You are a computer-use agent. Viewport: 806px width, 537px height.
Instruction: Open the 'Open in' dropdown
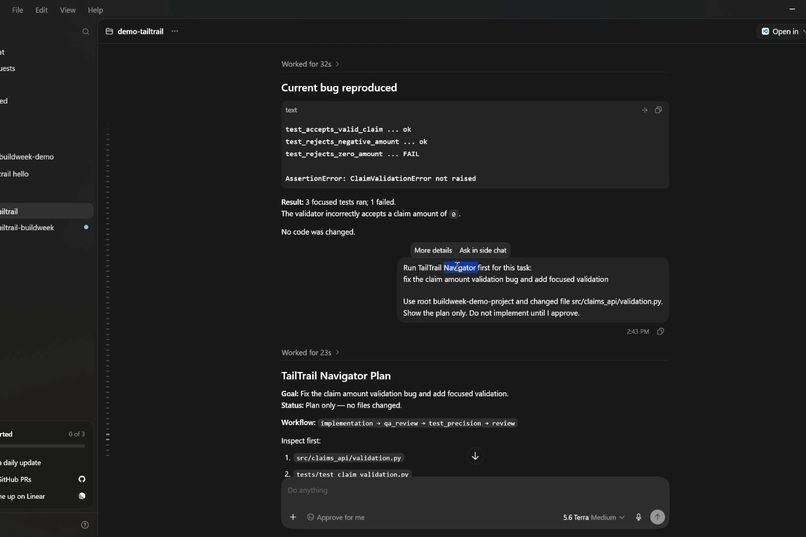(x=782, y=31)
